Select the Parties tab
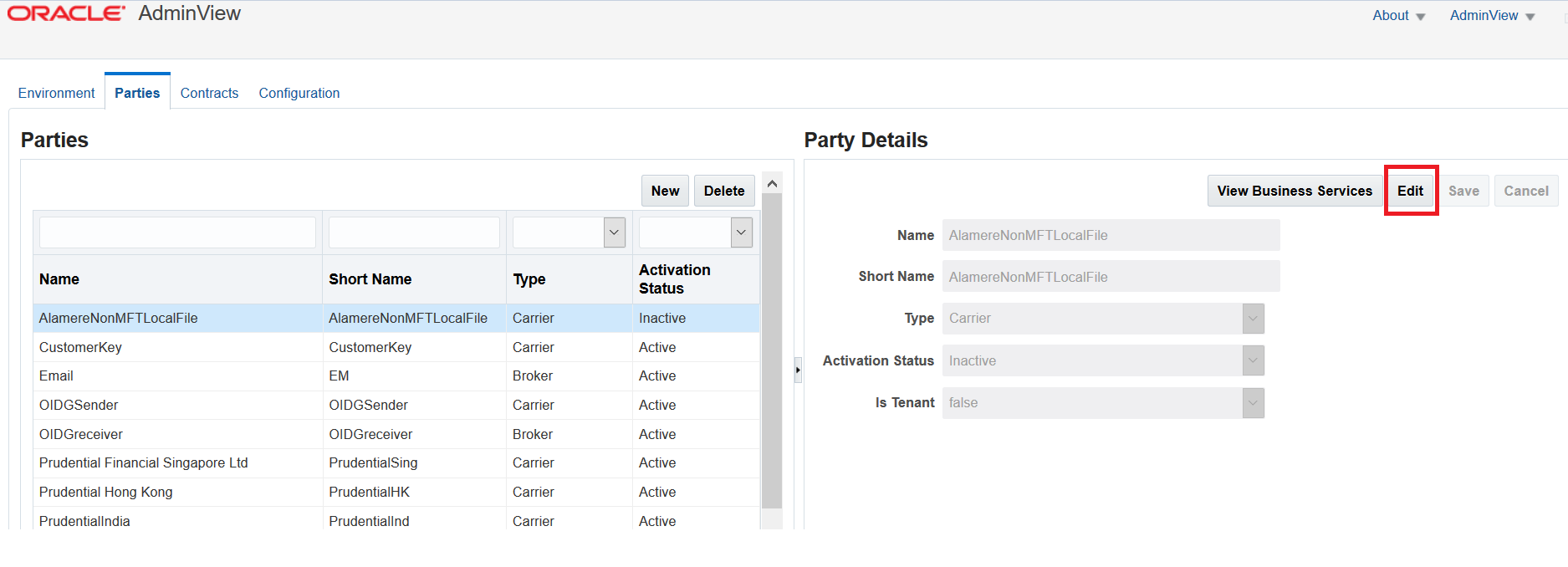Screen dimensions: 1568x567 (137, 93)
